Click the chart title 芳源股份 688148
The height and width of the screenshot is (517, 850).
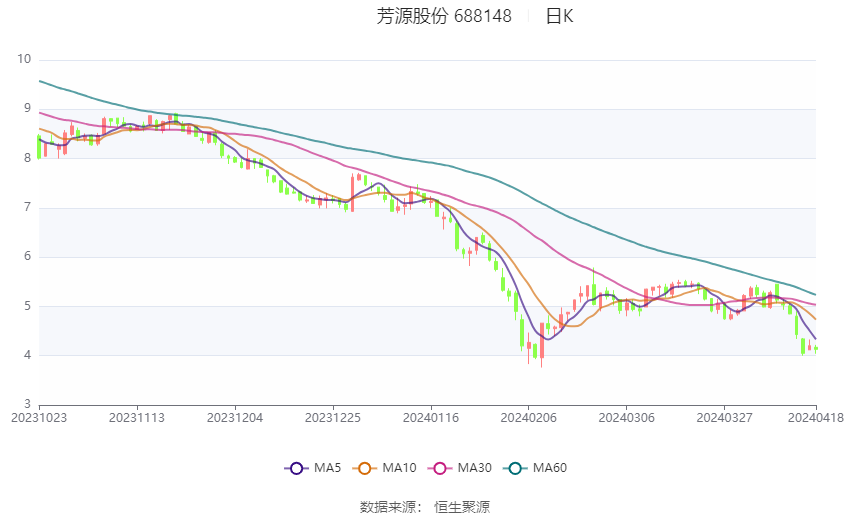click(444, 16)
